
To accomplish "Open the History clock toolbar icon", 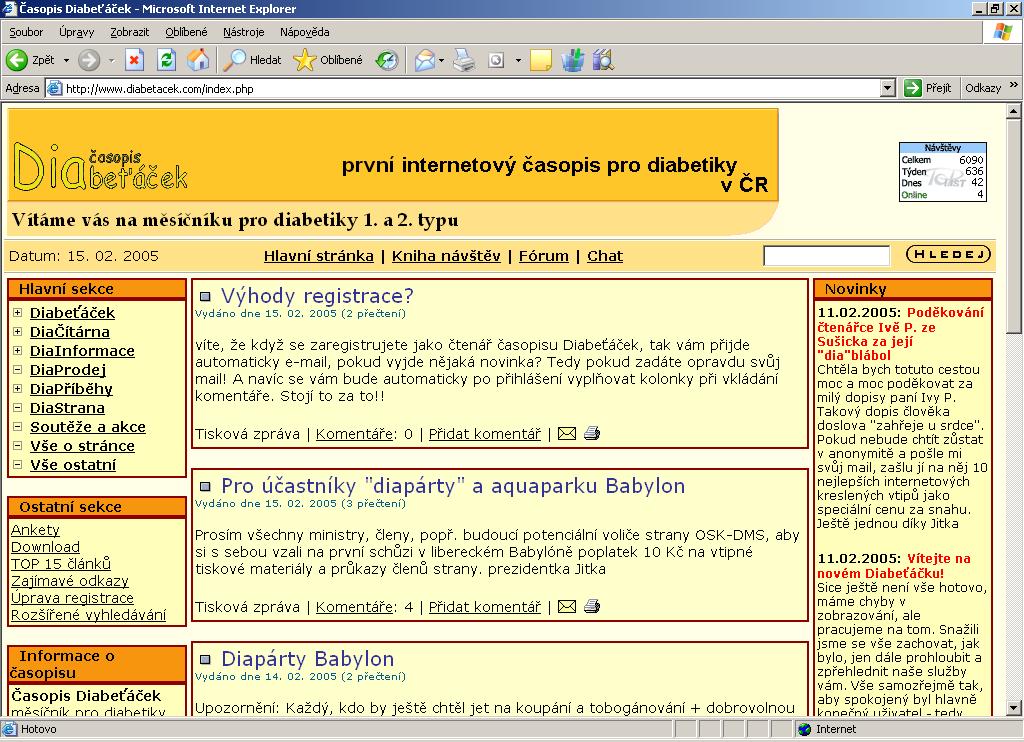I will tap(387, 60).
